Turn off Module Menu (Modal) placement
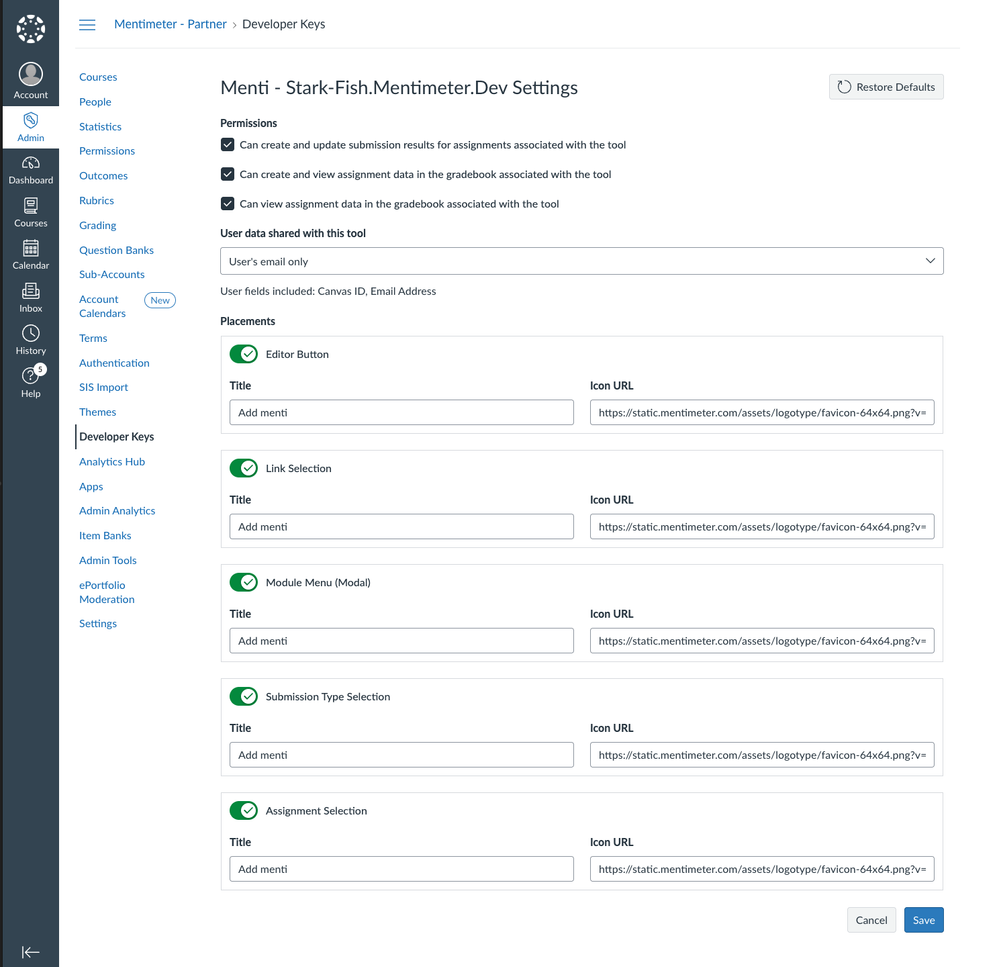This screenshot has height=967, width=999. coord(244,582)
